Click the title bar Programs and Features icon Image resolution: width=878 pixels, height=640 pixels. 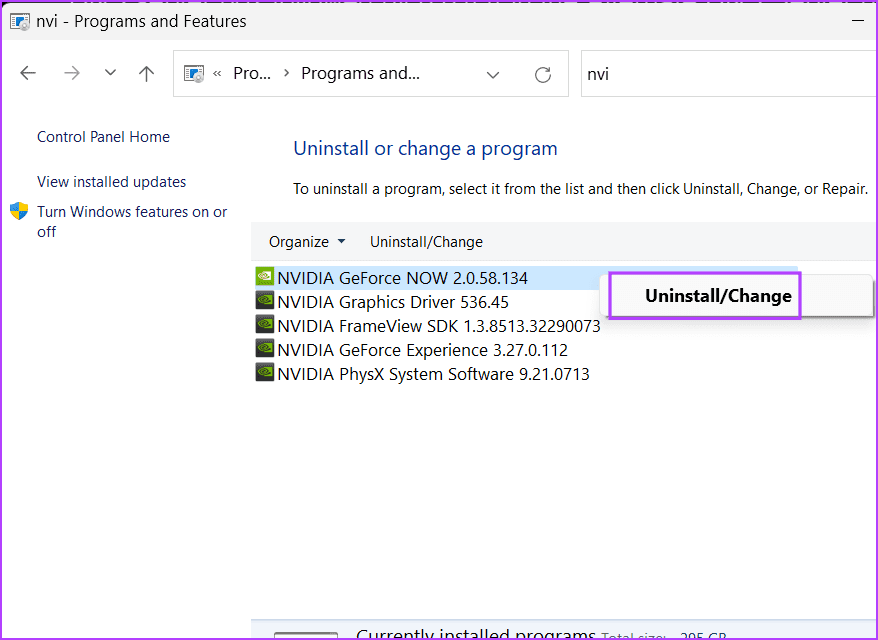(x=20, y=22)
